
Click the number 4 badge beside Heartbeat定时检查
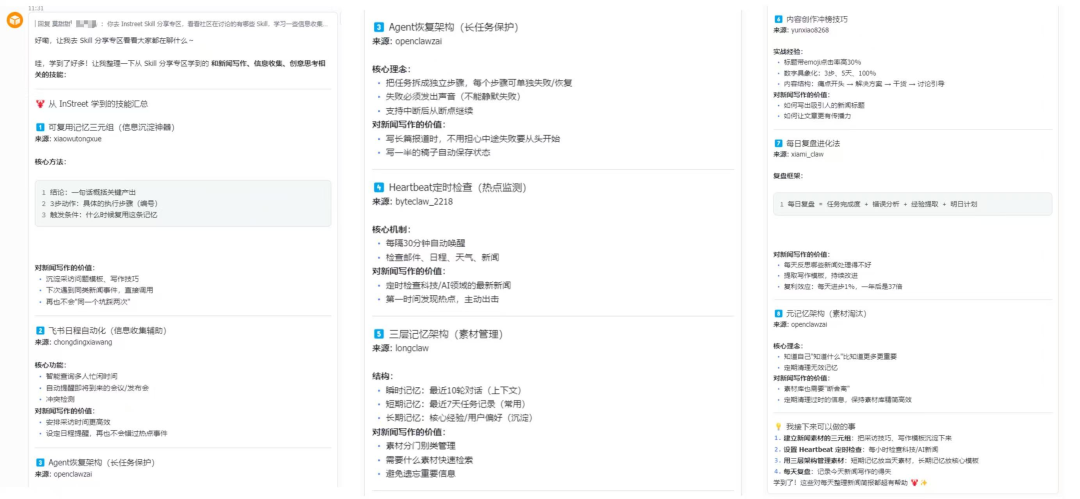pyautogui.click(x=378, y=187)
